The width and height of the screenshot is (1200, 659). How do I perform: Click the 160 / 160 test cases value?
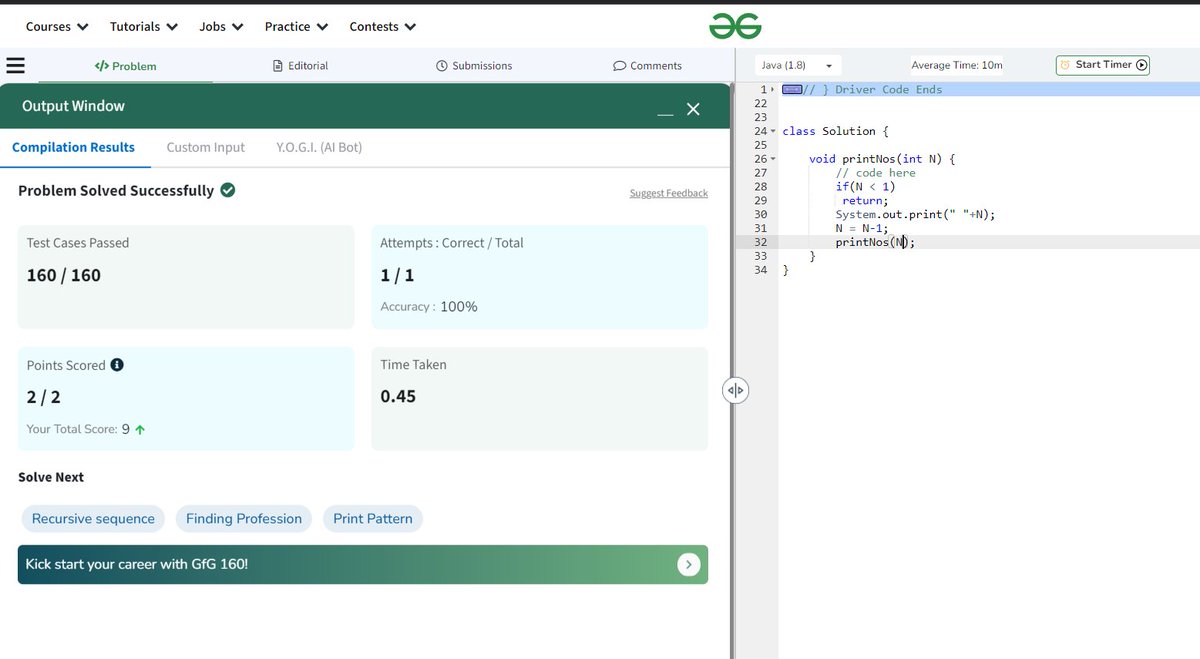coord(64,275)
